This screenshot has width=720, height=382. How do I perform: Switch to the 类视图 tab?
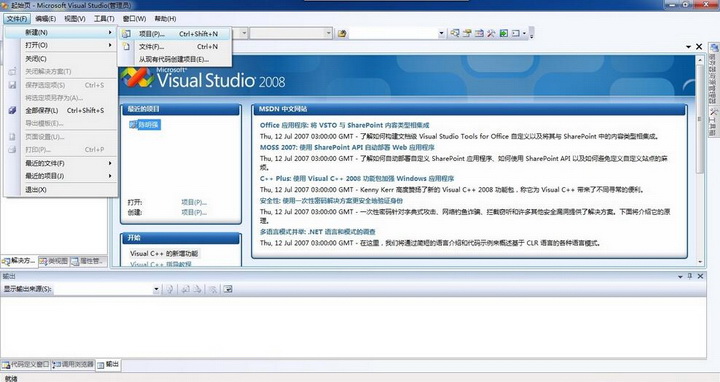(54, 261)
